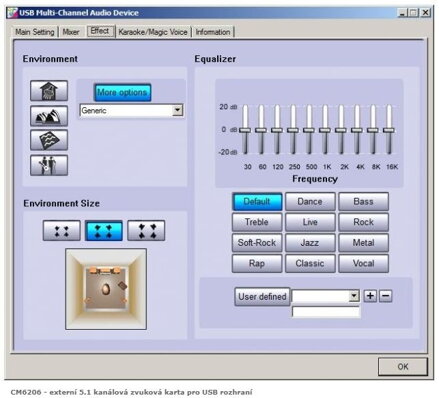Add a user defined equalizer preset
The image size is (439, 398).
tap(370, 296)
